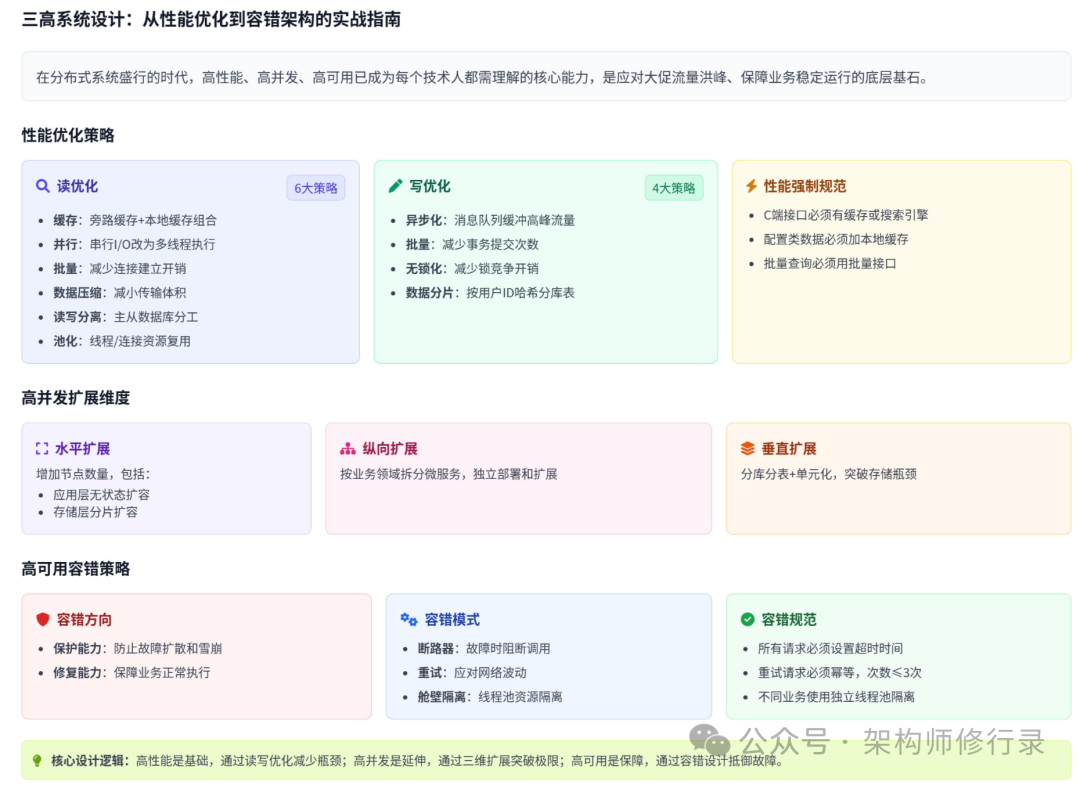Click the lightning bolt icon beside 性能强制规范
This screenshot has height=785, width=1080.
coord(751,186)
